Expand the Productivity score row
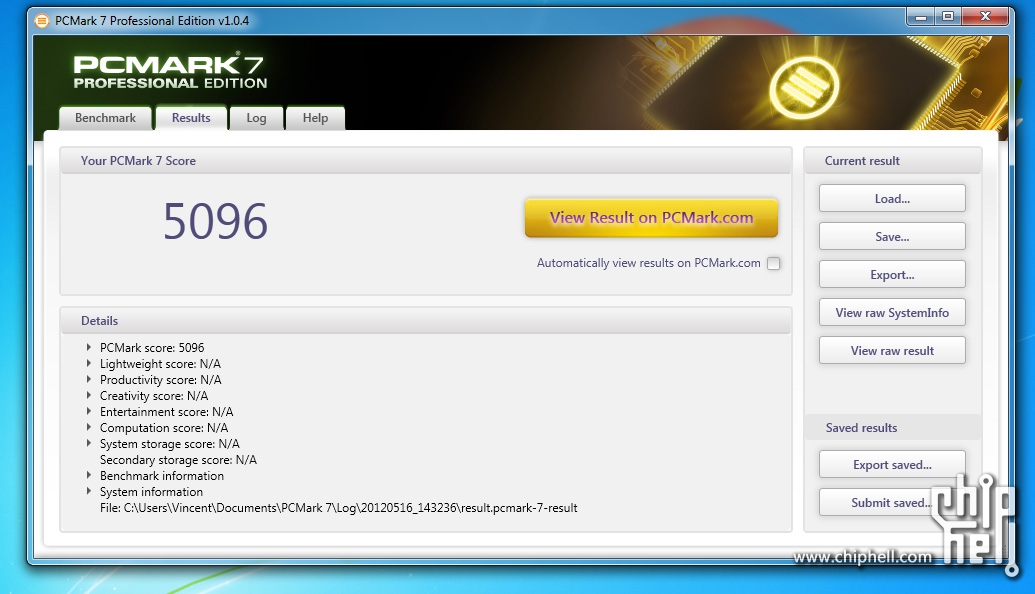1035x594 pixels. pyautogui.click(x=88, y=379)
